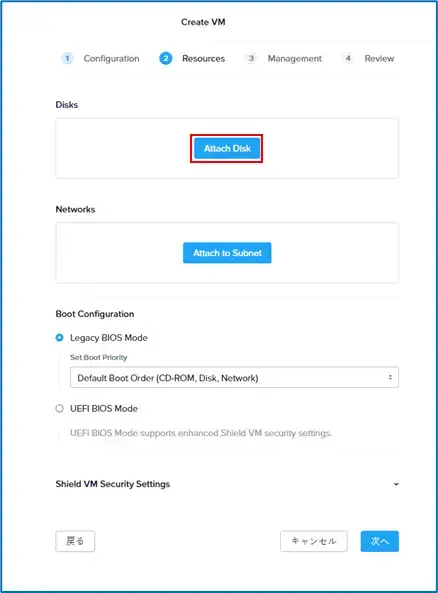Select the UEFI BIOS Mode radio button

[x=59, y=408]
